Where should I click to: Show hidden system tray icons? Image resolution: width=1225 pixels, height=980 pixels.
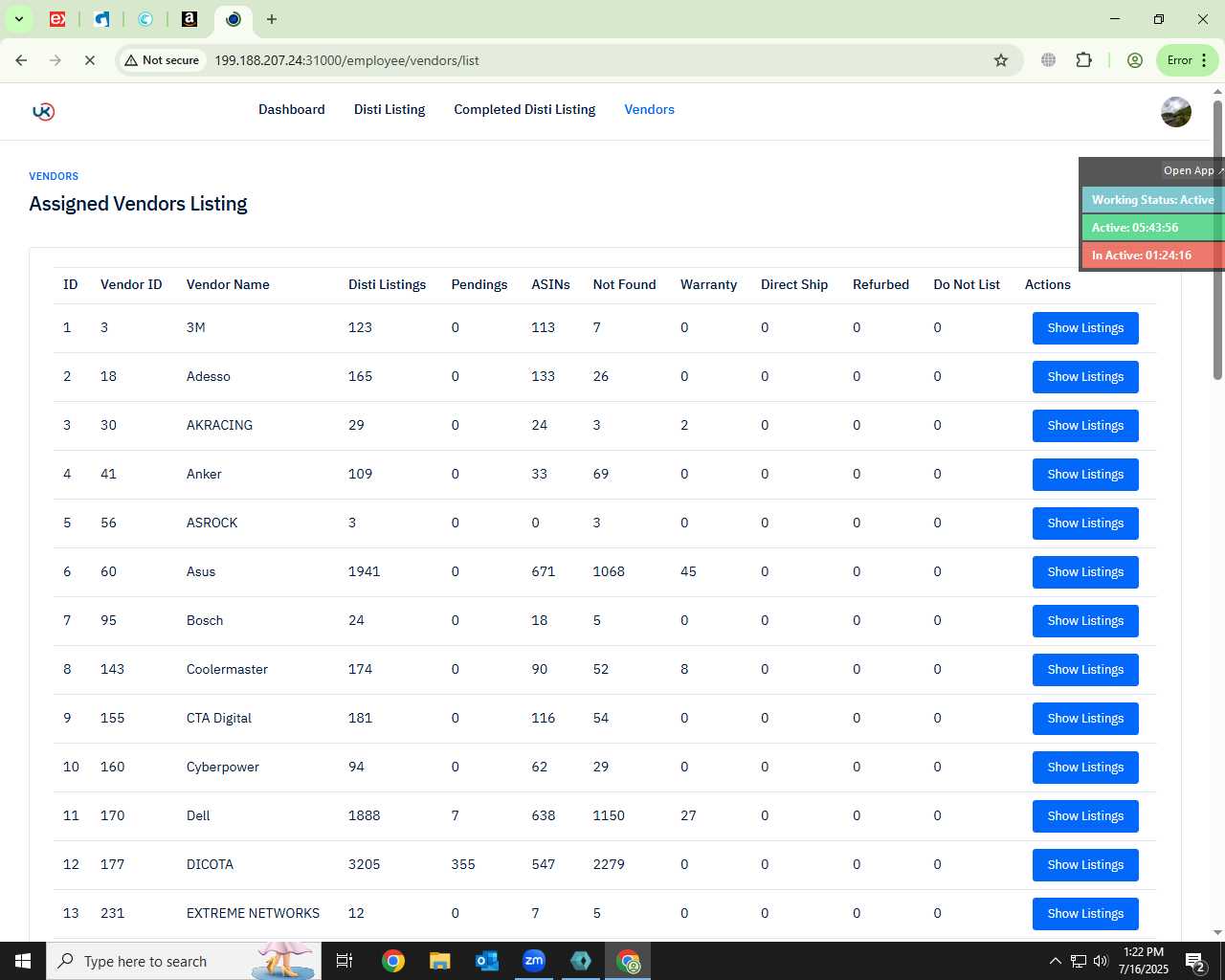[1055, 961]
